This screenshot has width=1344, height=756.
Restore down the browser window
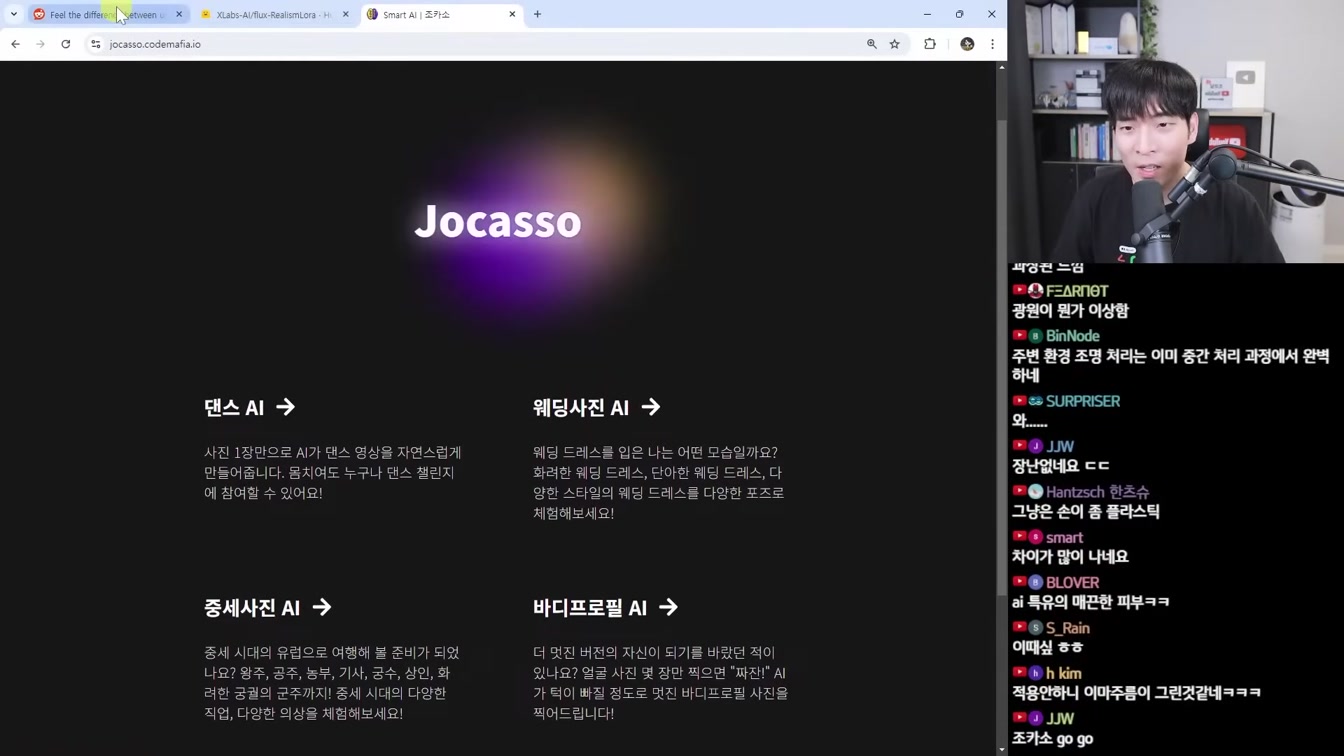[959, 15]
